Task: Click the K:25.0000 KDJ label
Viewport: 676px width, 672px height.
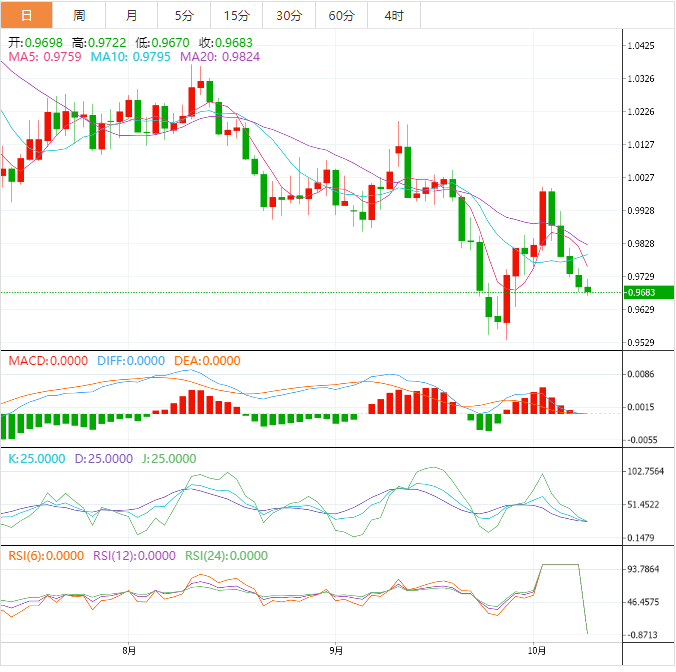Action: point(37,459)
